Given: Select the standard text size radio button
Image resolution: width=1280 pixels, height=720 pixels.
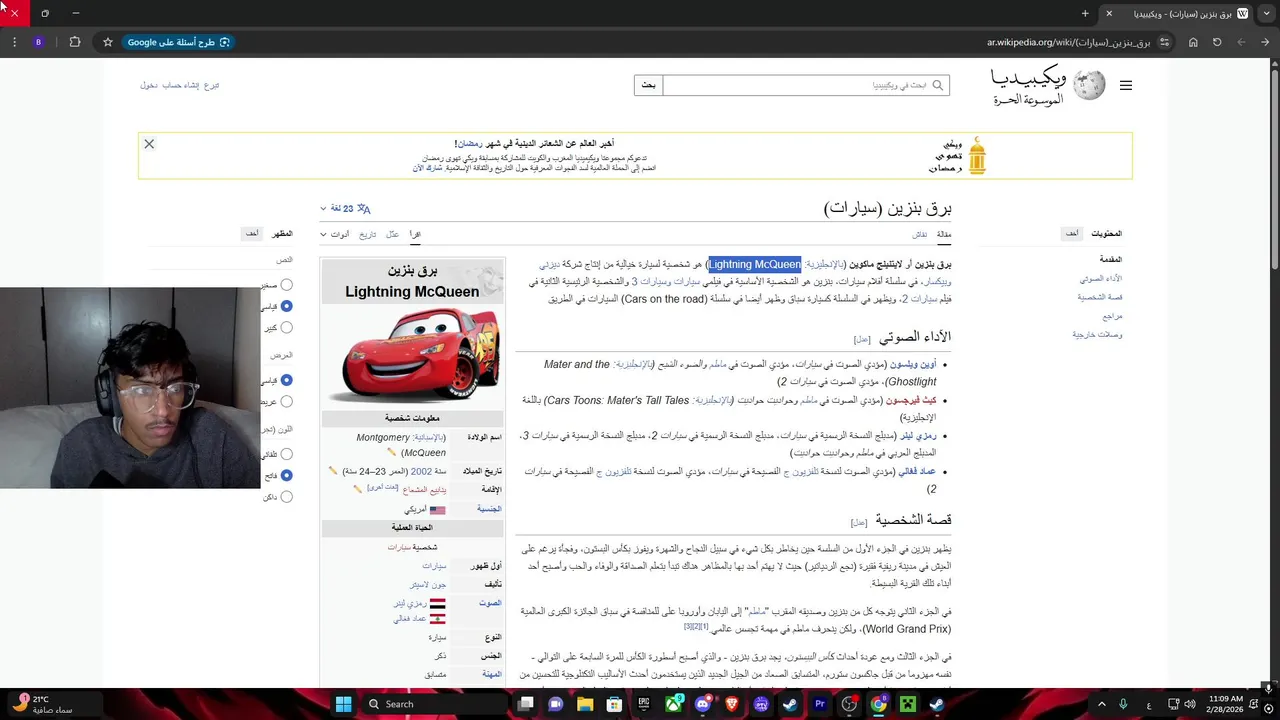Looking at the screenshot, I should pos(286,306).
